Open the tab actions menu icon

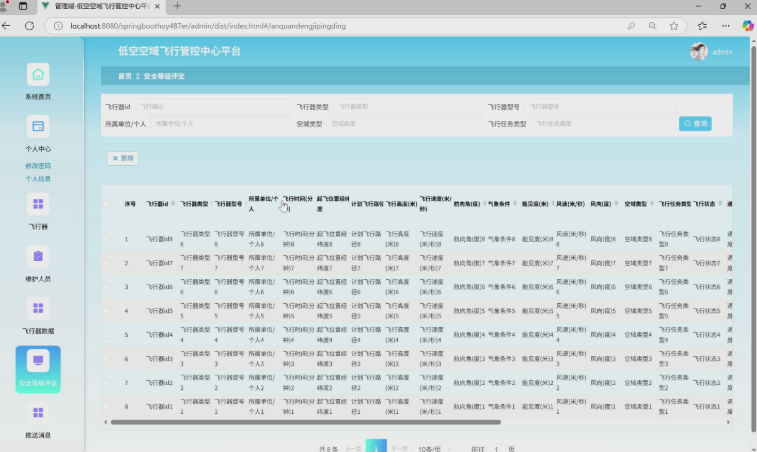click(23, 6)
